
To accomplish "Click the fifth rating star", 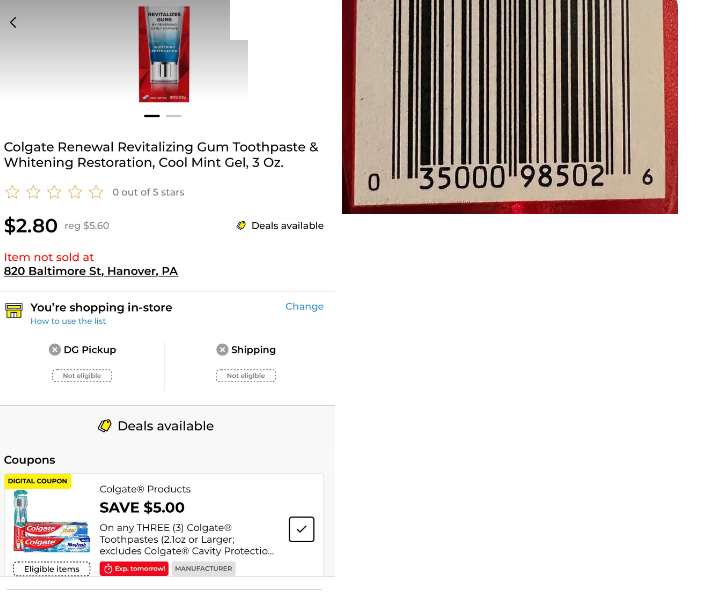I will (x=96, y=192).
